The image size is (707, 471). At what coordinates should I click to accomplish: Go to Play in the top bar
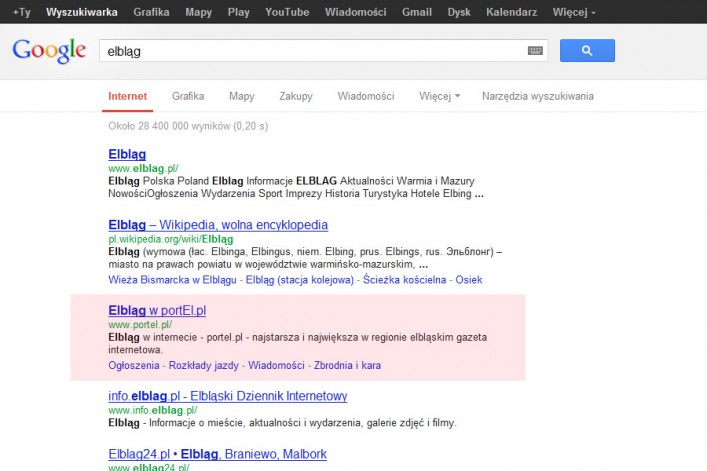click(239, 12)
